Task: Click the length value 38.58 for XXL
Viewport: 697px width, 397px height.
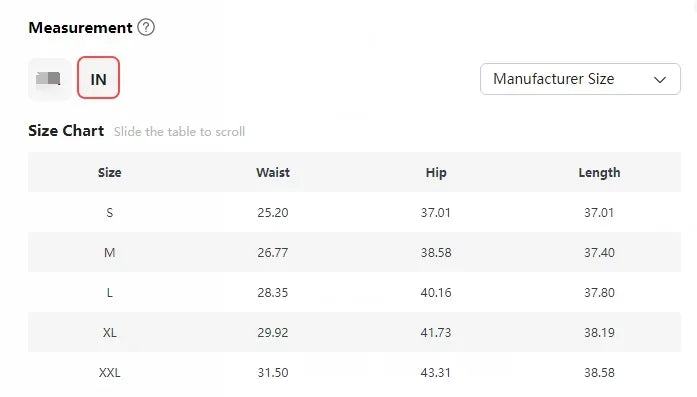Action: click(599, 373)
